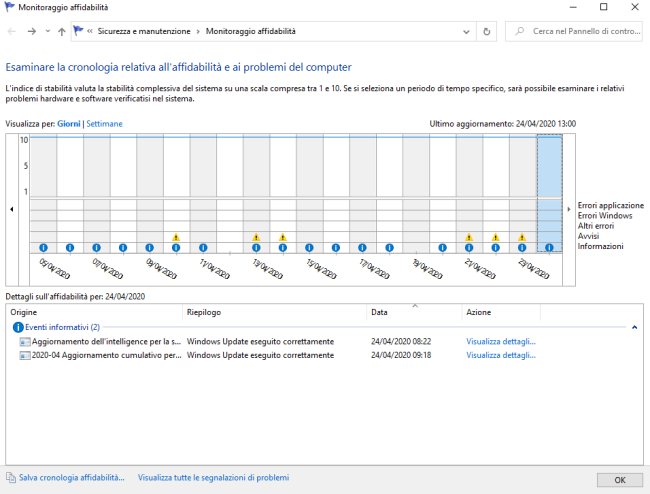The height and width of the screenshot is (494, 650).
Task: Select the information icon for 18/04/2020
Action: click(x=389, y=248)
